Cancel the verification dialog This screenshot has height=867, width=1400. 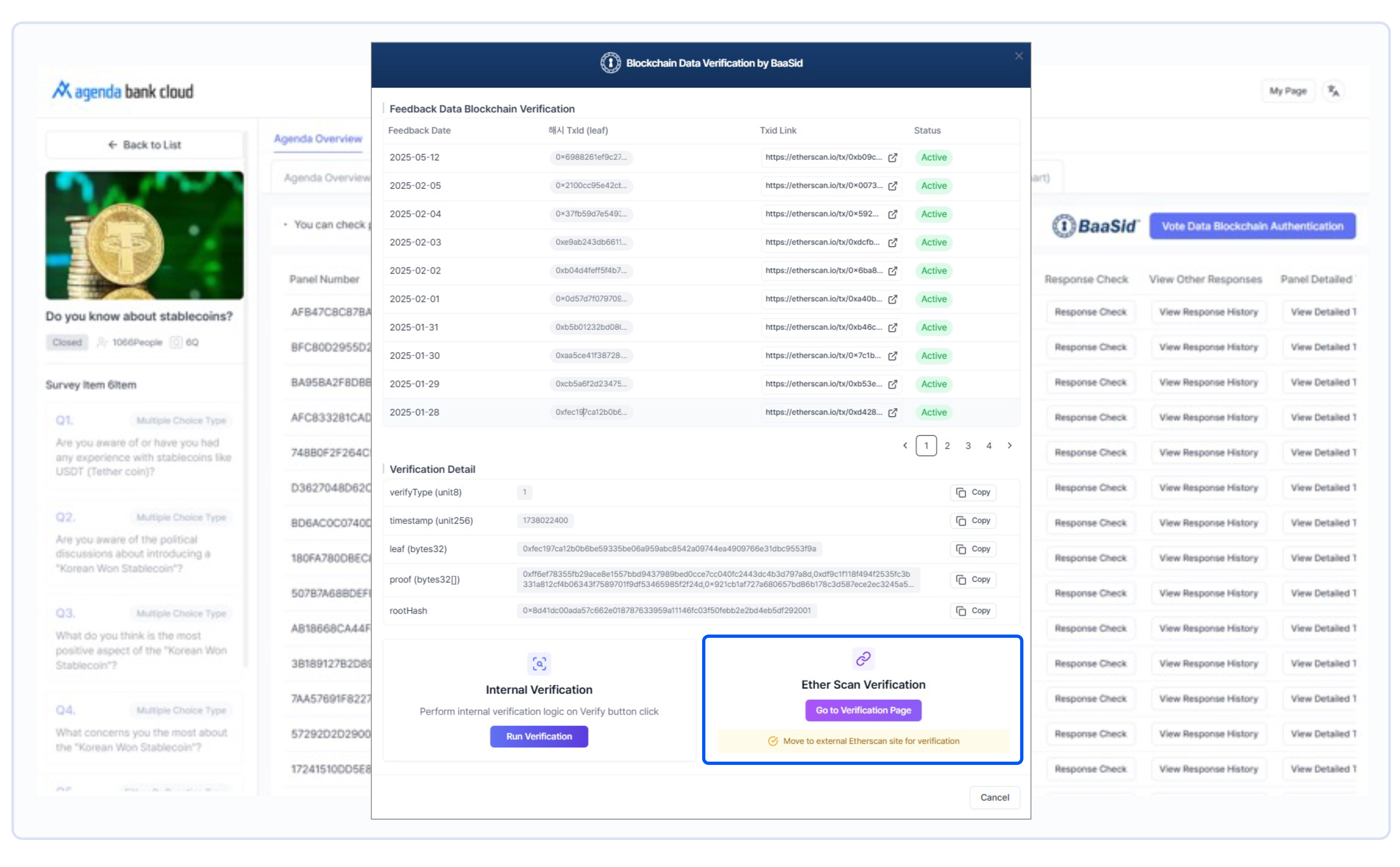pyautogui.click(x=994, y=797)
